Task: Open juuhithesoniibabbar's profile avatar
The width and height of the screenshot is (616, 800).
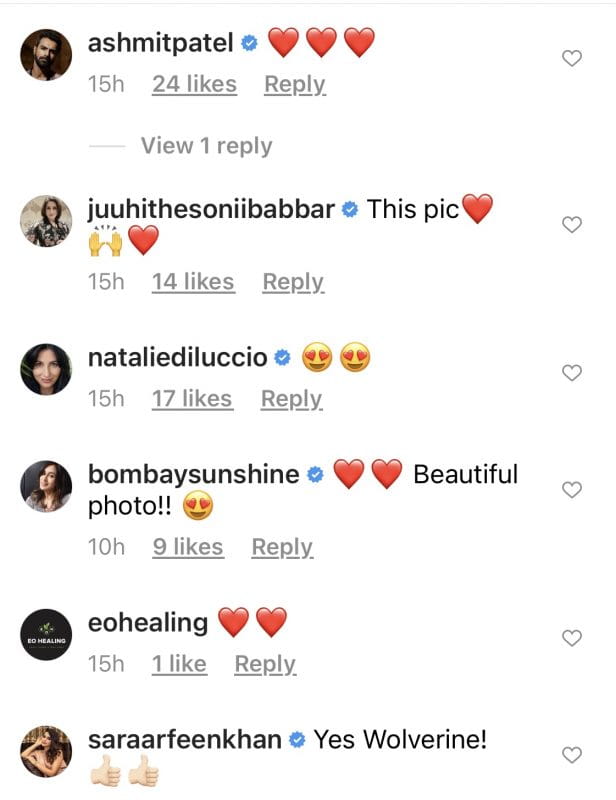Action: point(46,222)
